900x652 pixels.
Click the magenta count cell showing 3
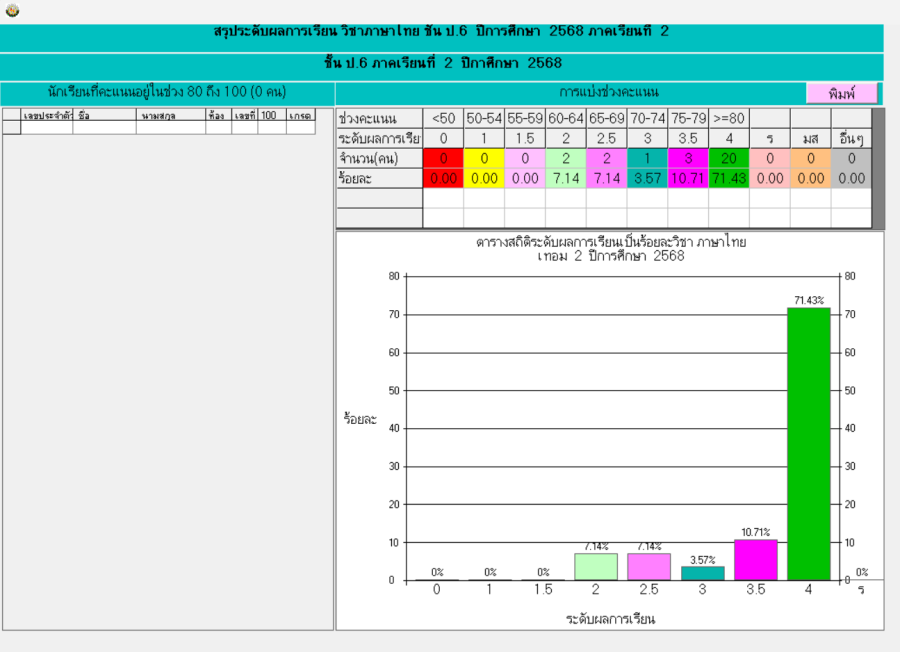688,158
